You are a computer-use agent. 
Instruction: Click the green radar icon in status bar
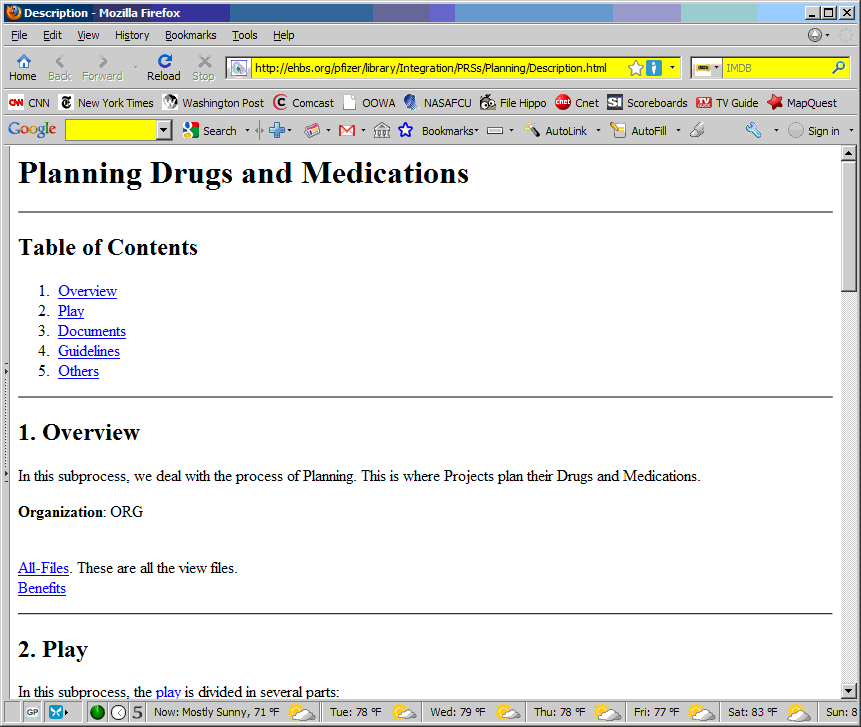pos(97,713)
